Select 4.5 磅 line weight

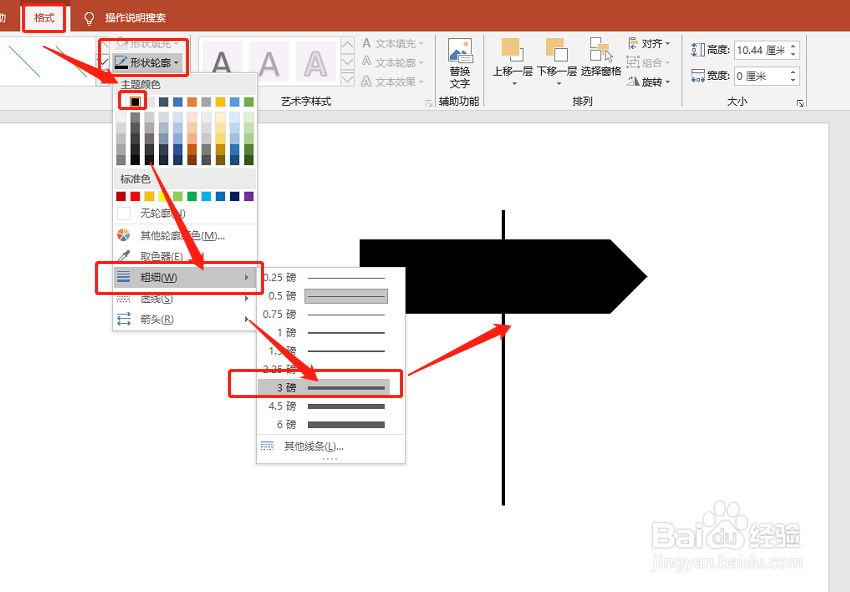[331, 406]
